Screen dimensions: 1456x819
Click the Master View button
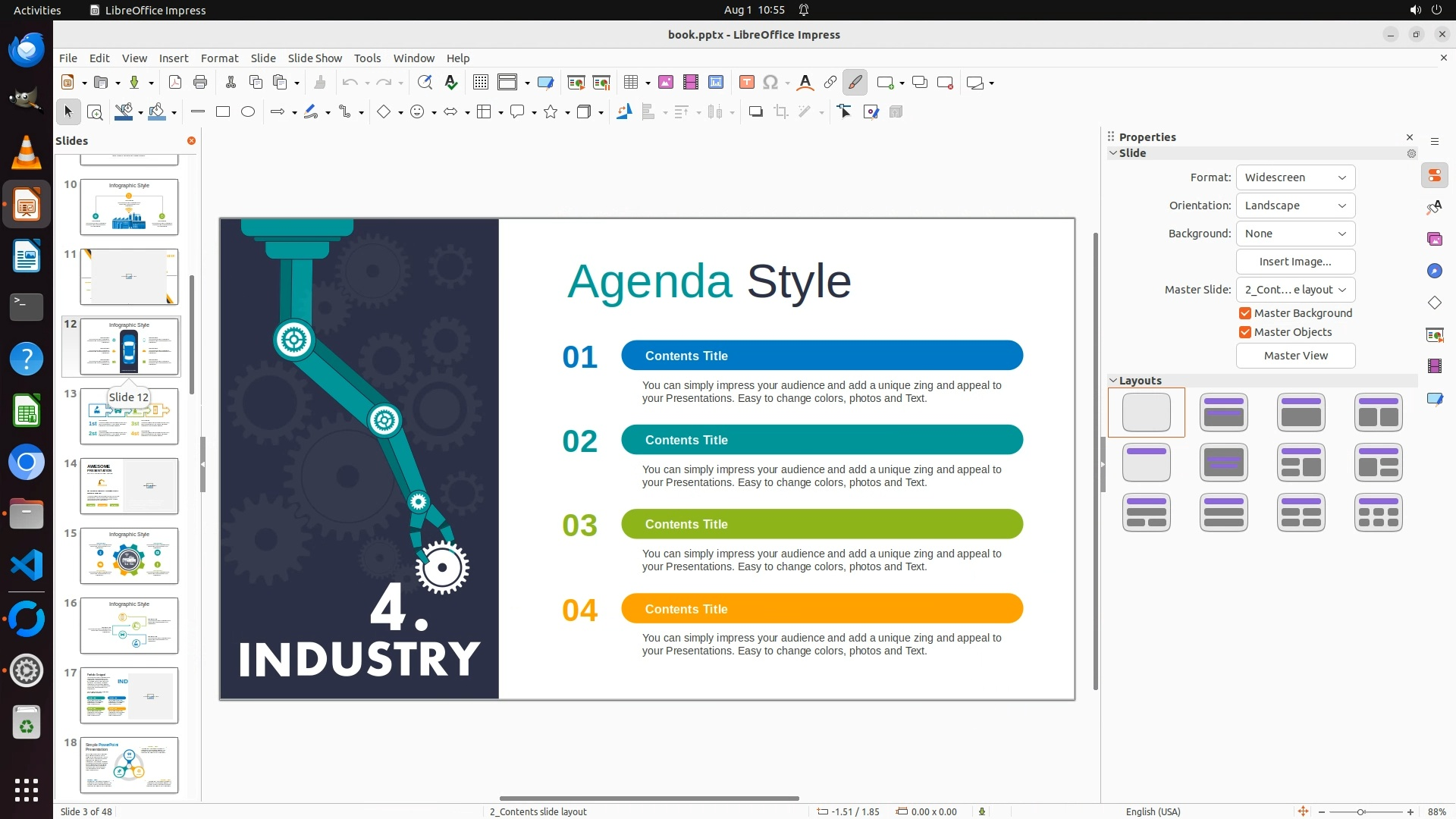(x=1295, y=356)
